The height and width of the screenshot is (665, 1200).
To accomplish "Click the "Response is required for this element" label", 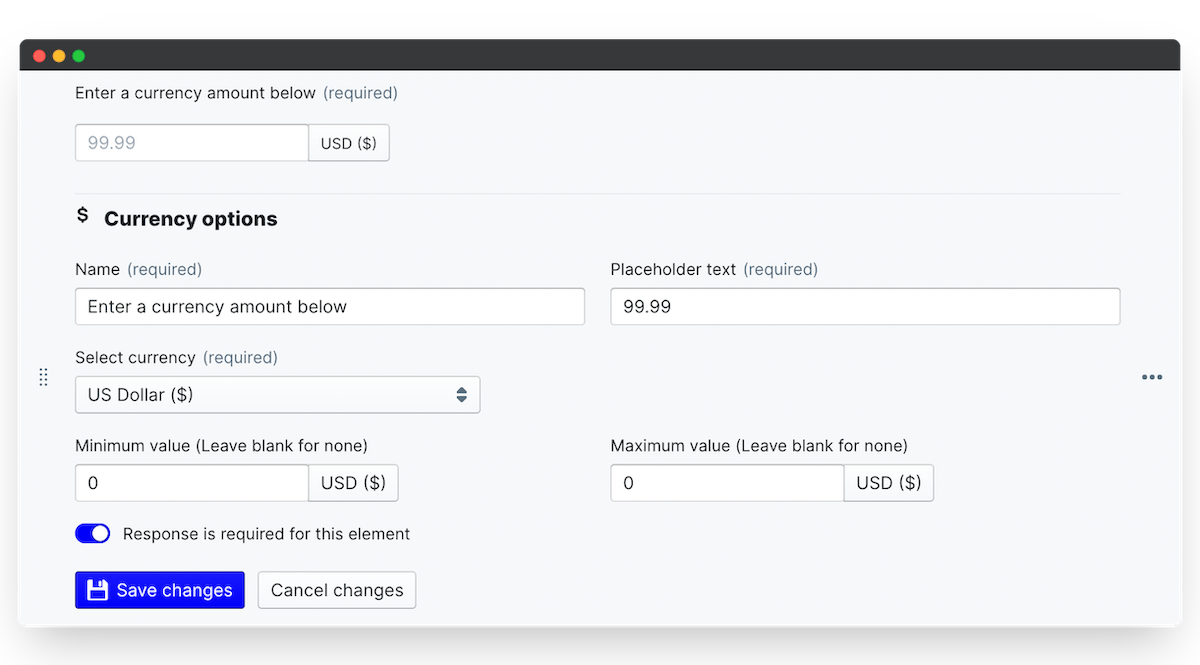I will coord(266,534).
